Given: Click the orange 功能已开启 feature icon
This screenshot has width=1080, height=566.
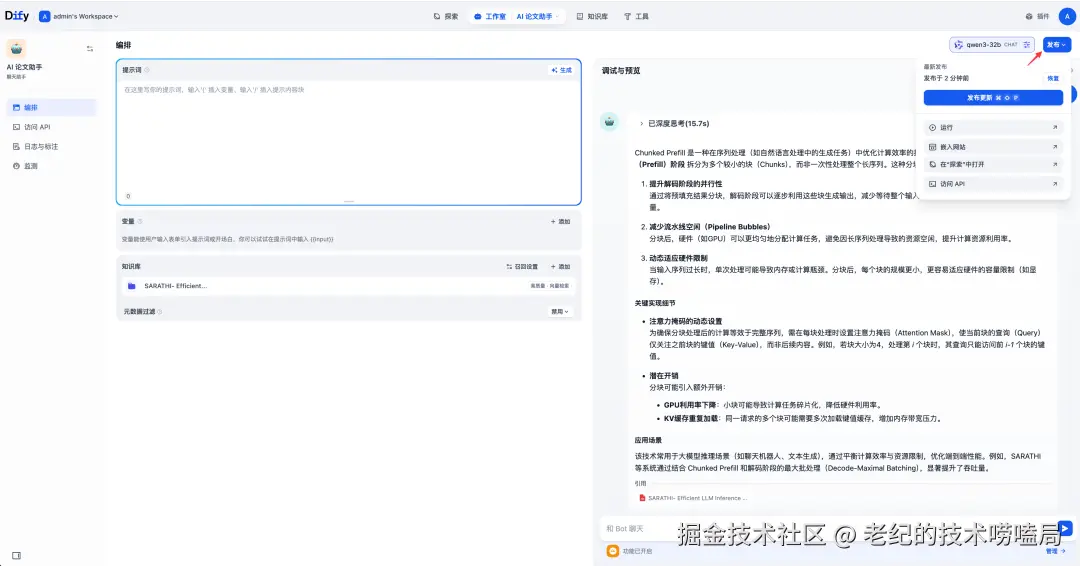Looking at the screenshot, I should [612, 551].
